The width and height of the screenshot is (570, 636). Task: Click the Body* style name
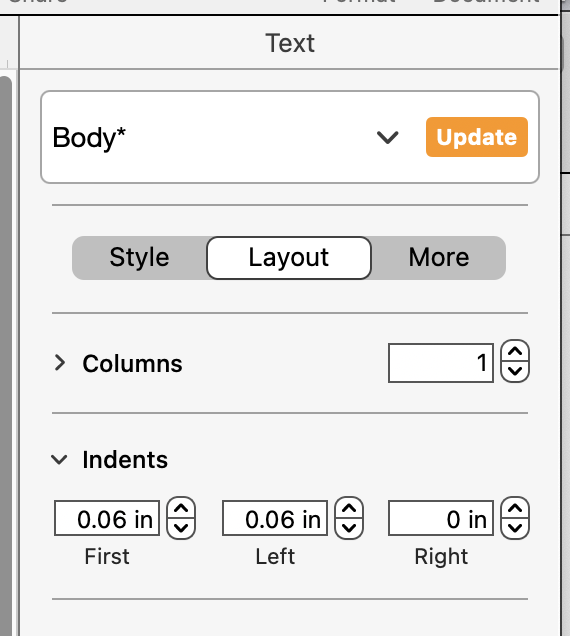(89, 138)
